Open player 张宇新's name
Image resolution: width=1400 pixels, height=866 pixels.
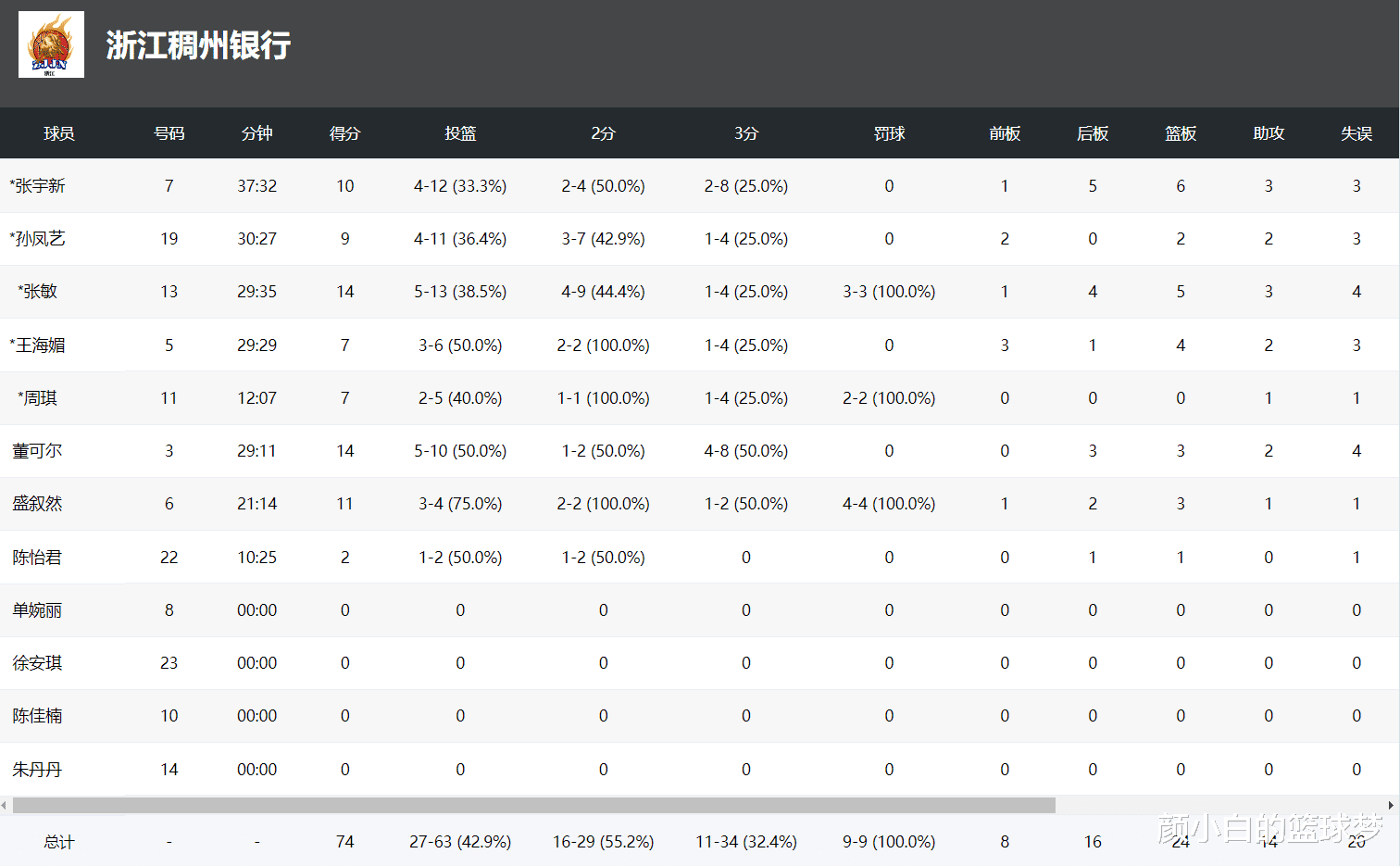pos(38,186)
